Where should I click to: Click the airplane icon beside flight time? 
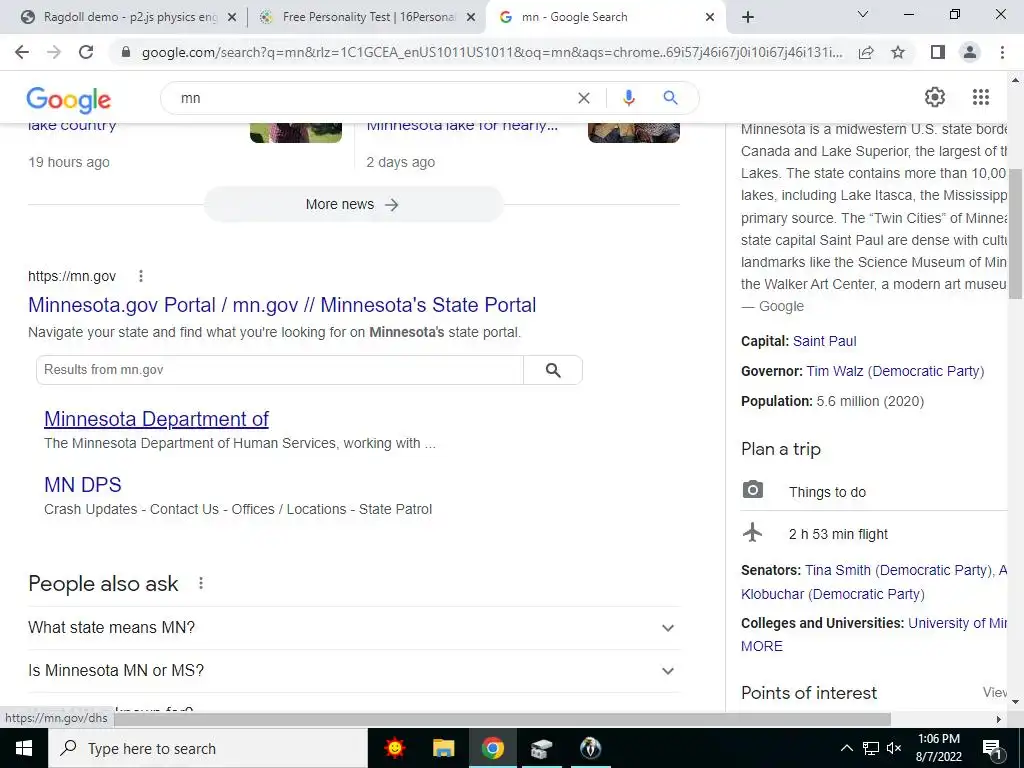[x=752, y=532]
